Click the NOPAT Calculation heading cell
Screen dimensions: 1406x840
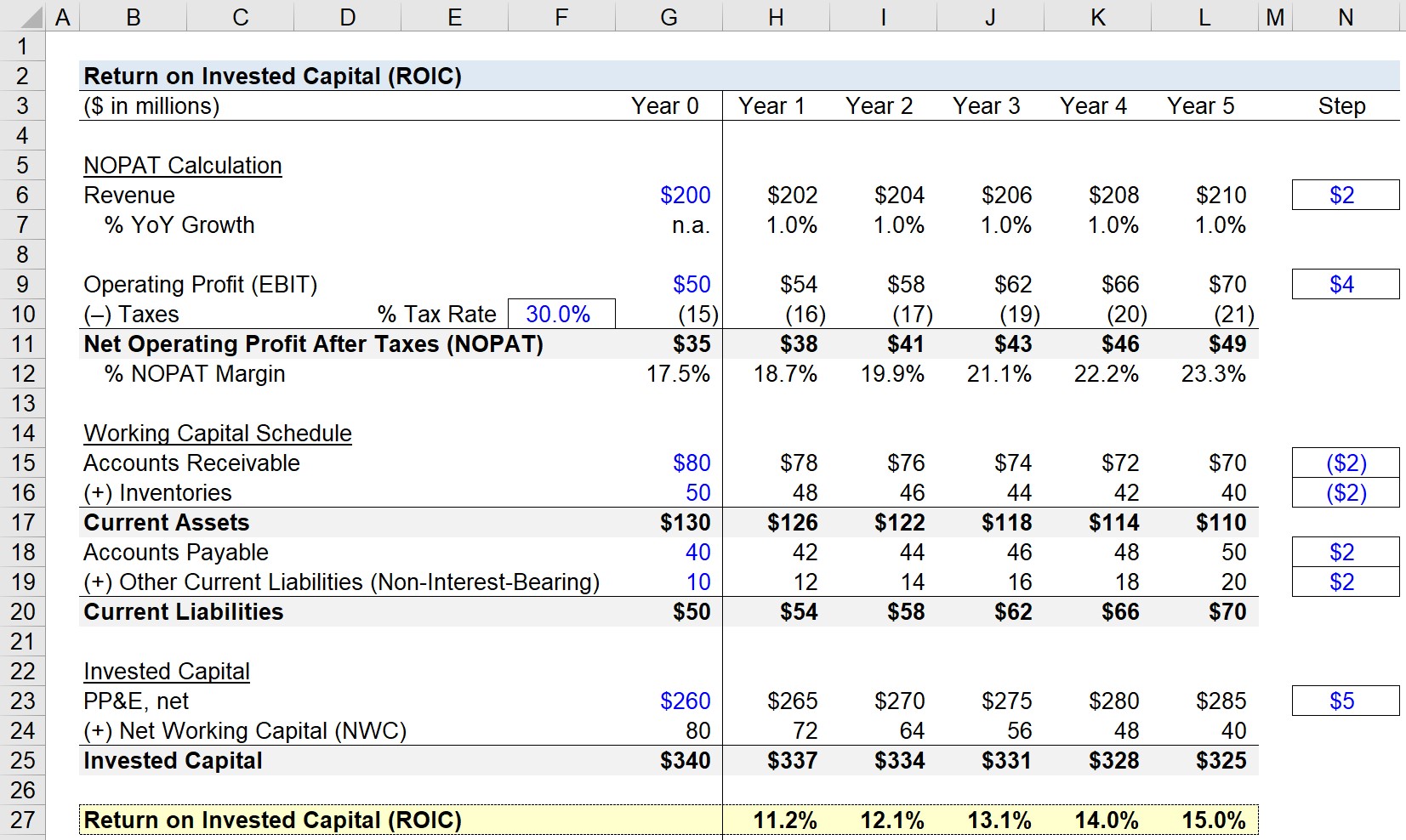[183, 165]
